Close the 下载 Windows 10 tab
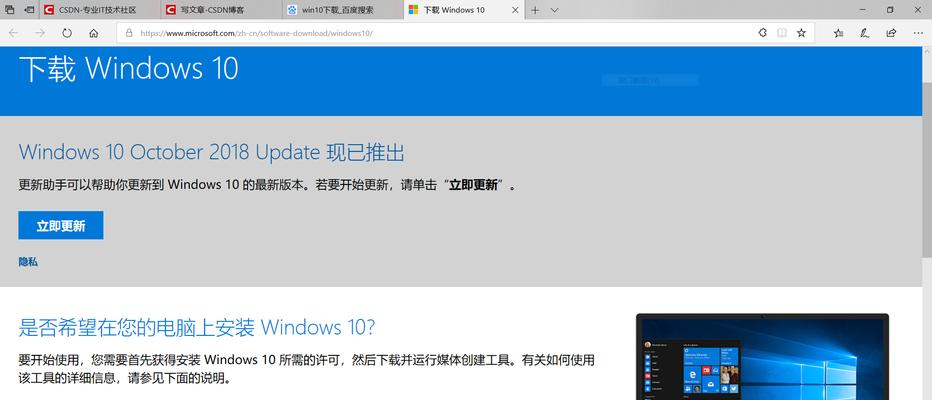 click(515, 10)
